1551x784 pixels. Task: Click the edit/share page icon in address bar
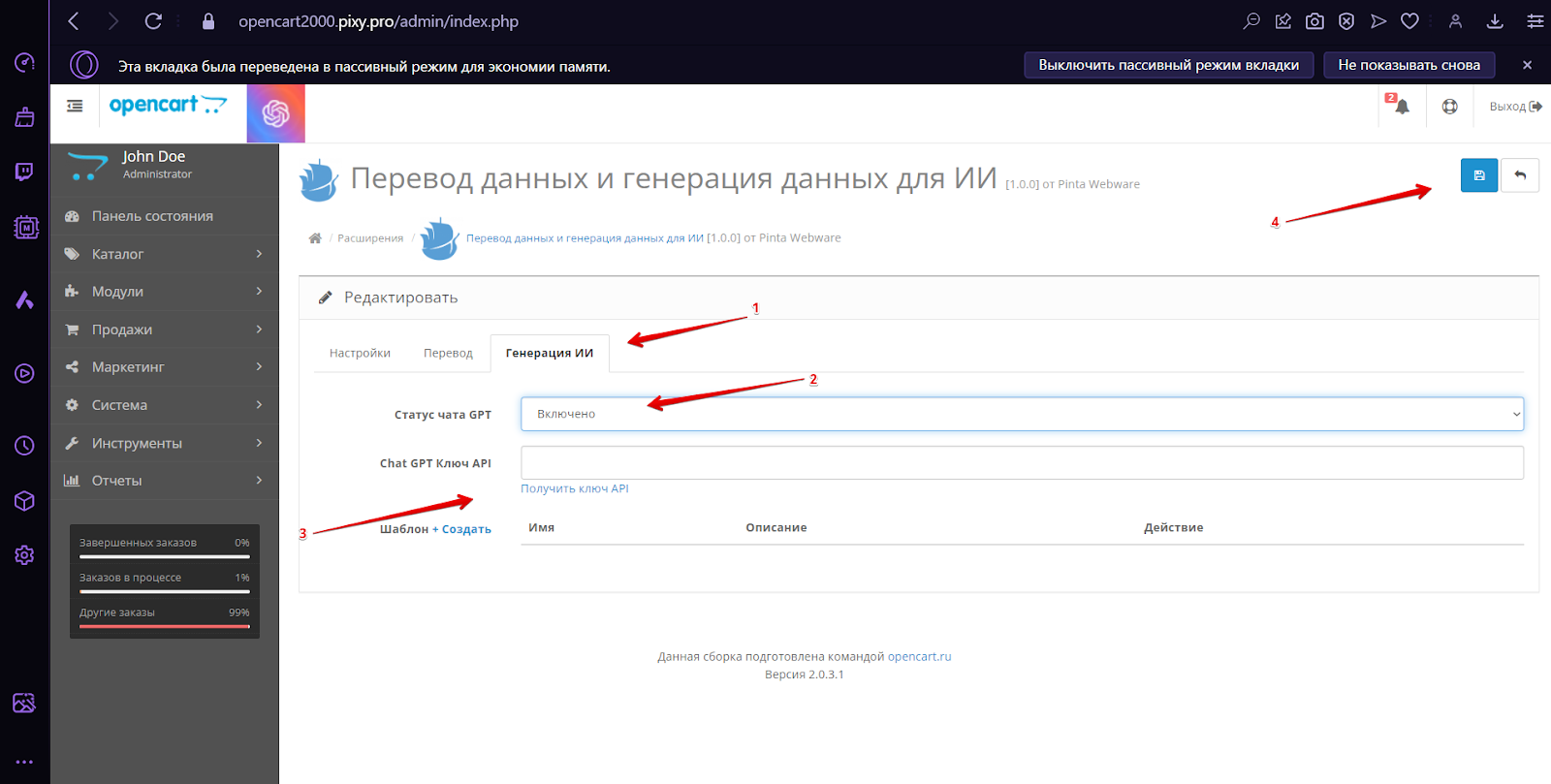tap(1283, 21)
